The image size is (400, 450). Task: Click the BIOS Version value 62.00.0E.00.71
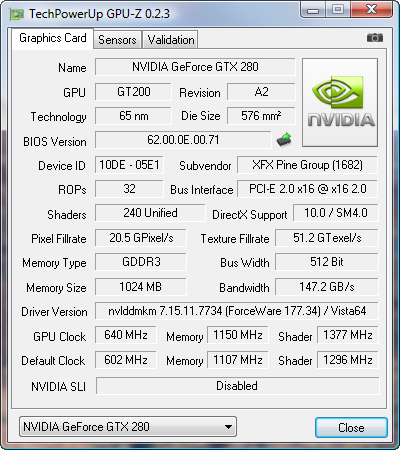[183, 140]
